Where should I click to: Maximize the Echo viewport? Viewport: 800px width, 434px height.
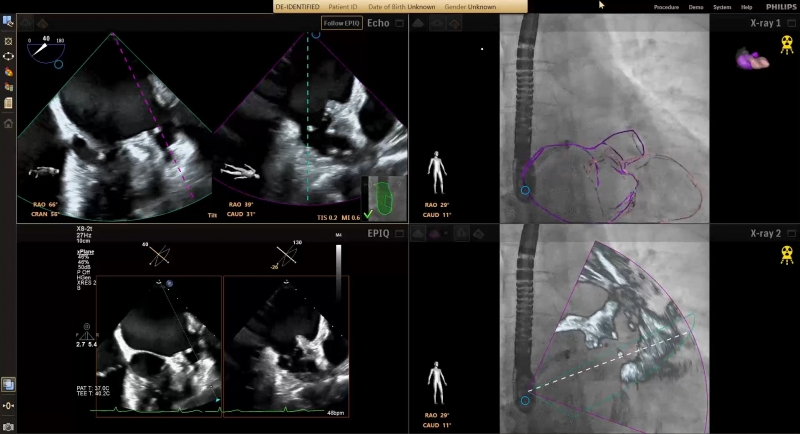tap(399, 23)
